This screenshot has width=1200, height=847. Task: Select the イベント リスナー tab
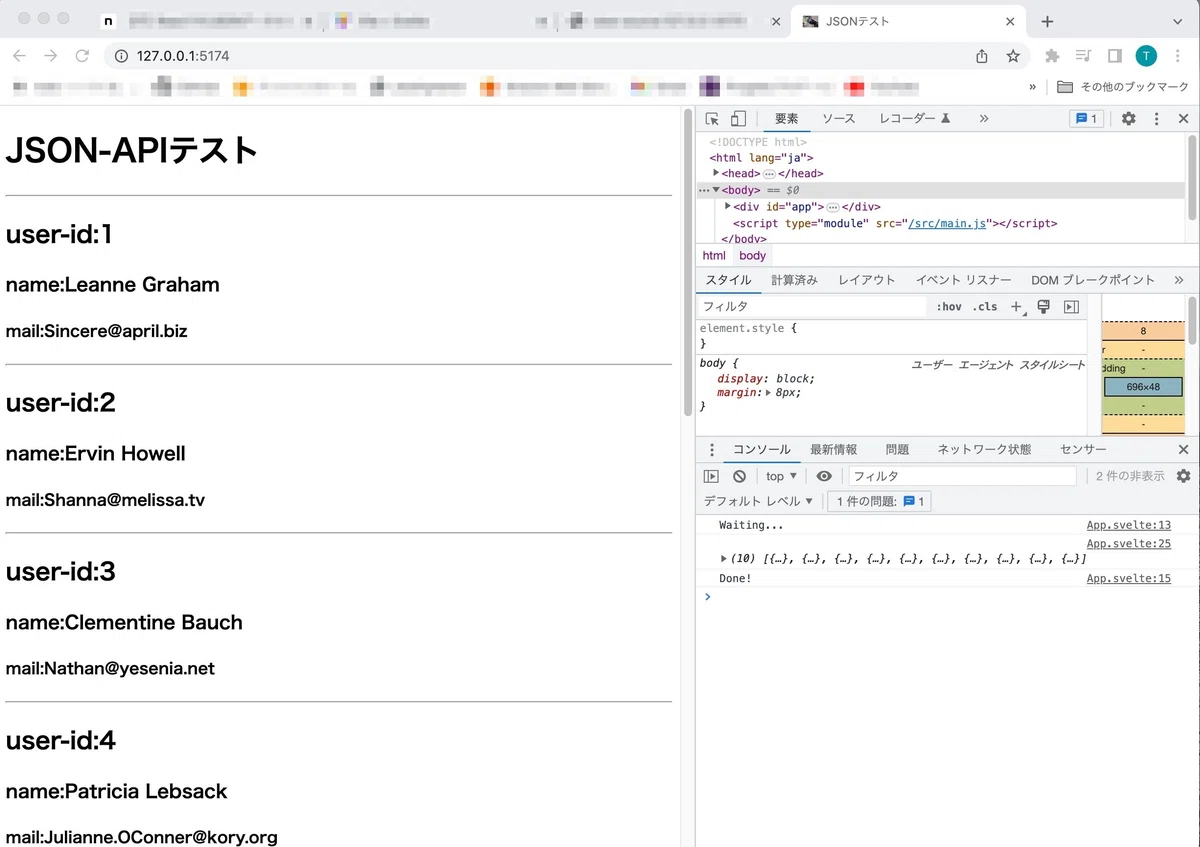[964, 280]
